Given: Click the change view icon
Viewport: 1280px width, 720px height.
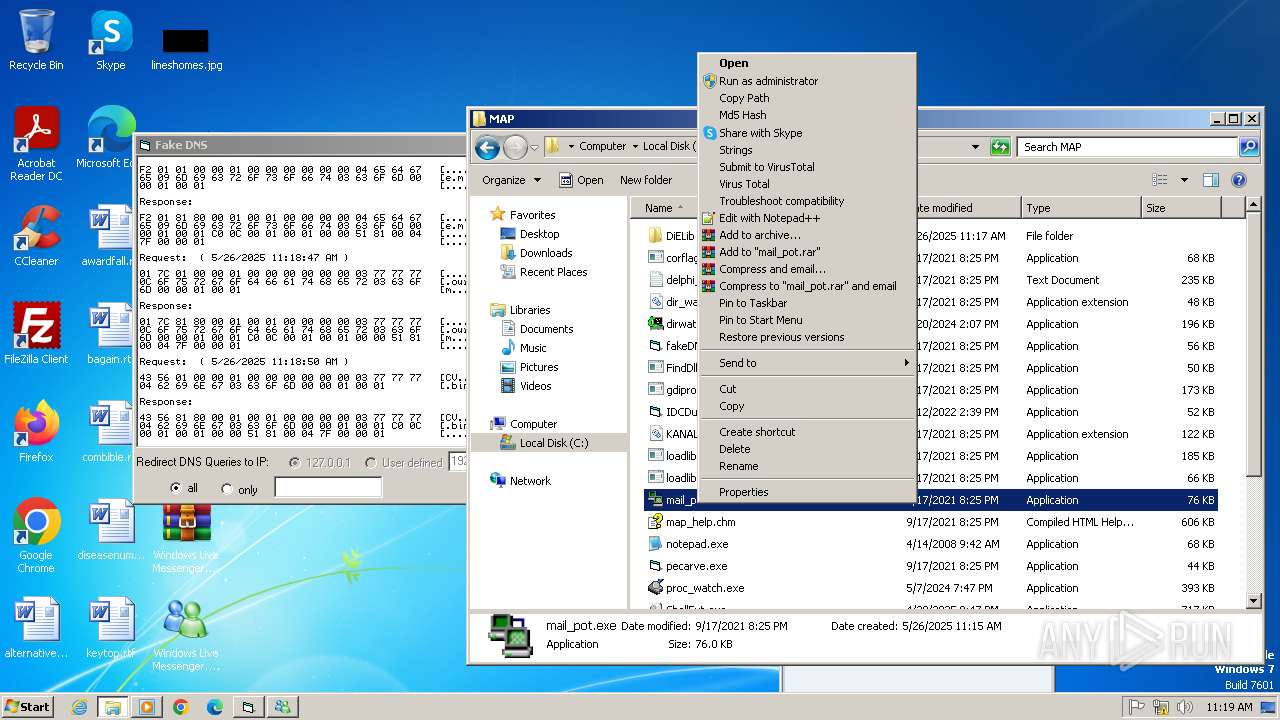Looking at the screenshot, I should [1160, 180].
